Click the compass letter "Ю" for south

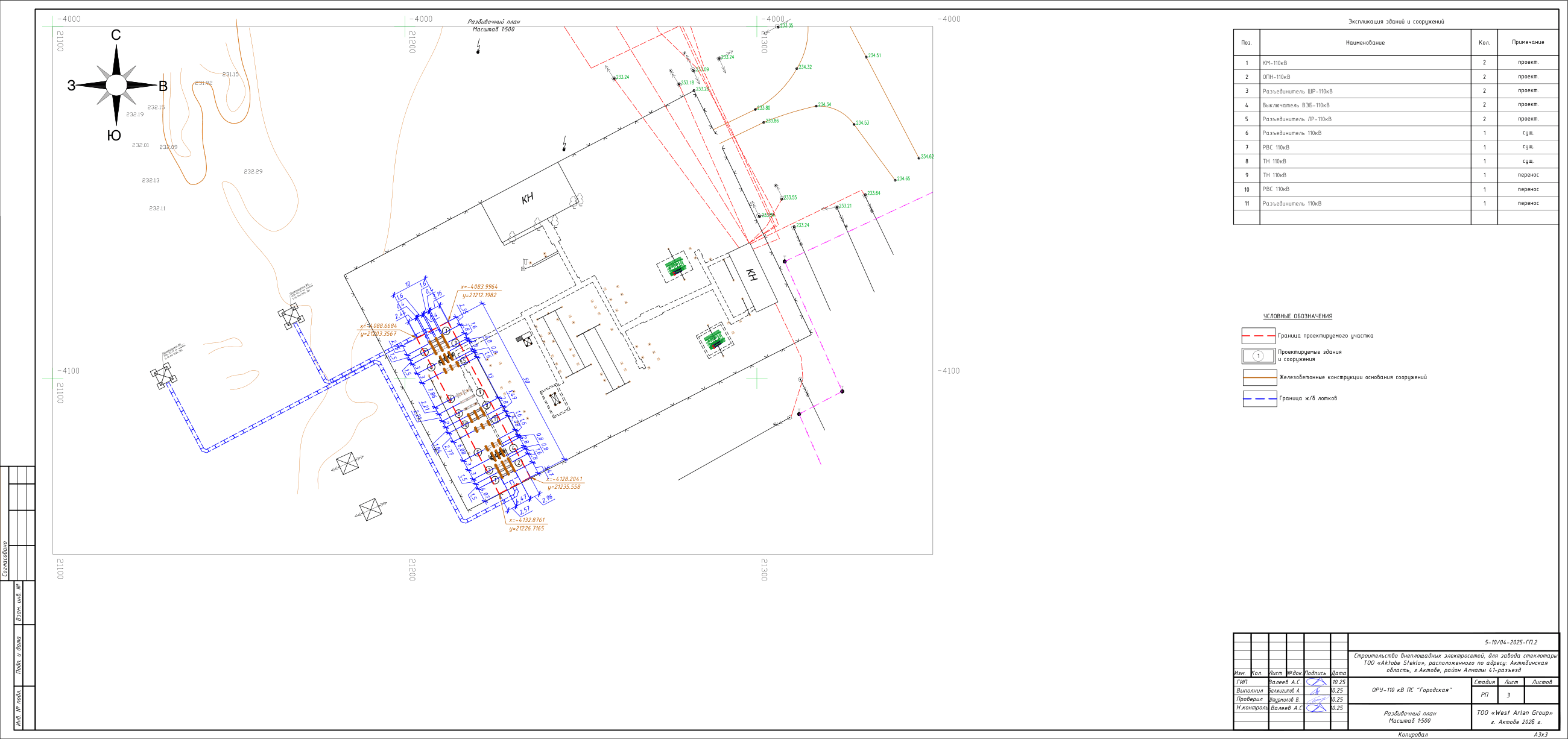(115, 136)
